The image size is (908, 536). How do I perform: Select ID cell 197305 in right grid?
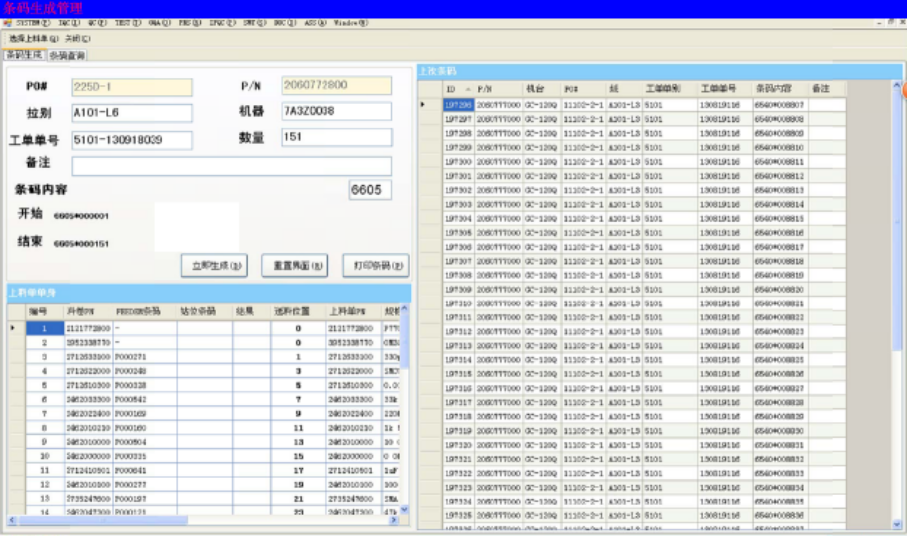pyautogui.click(x=459, y=233)
